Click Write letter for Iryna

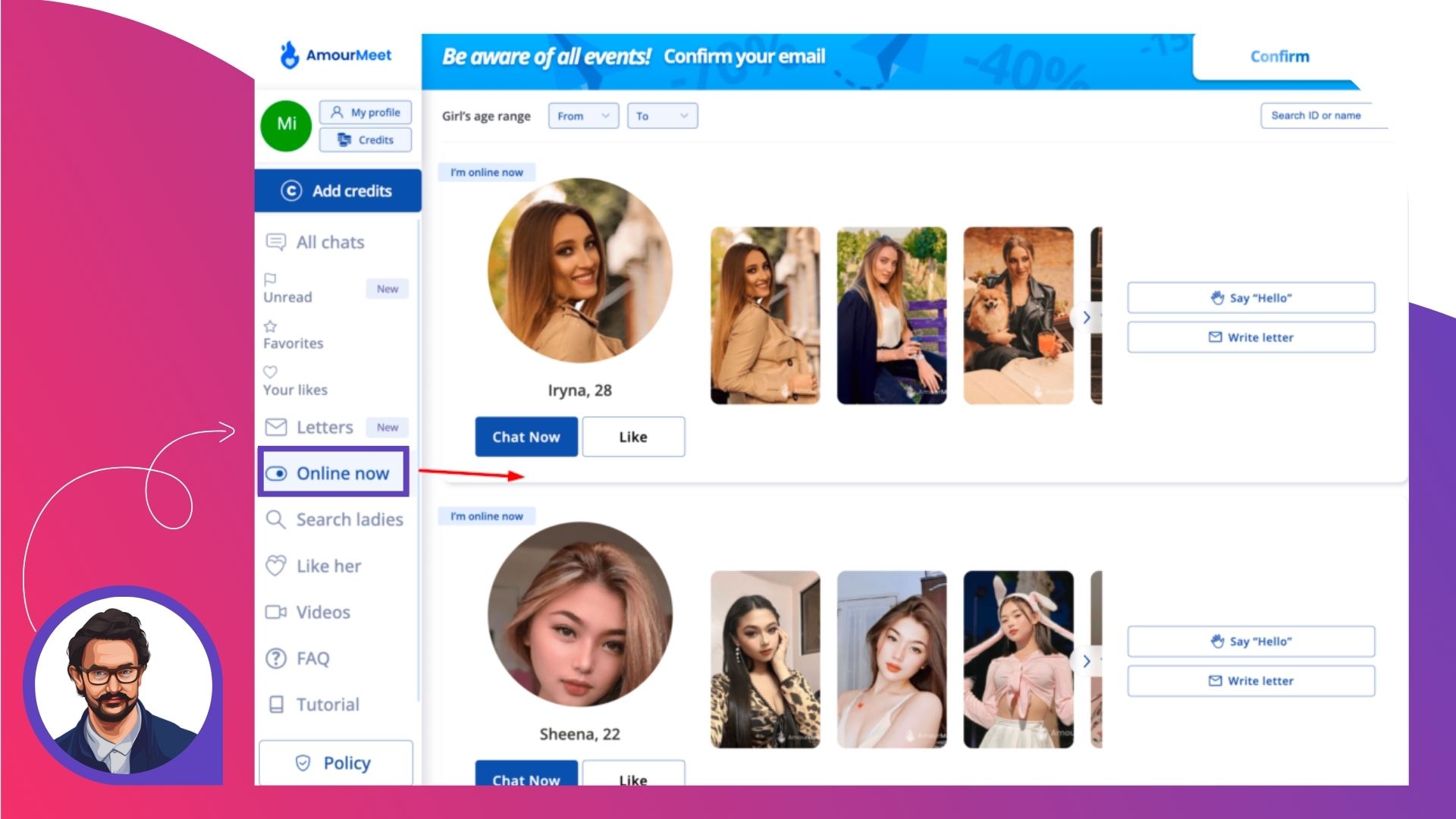click(x=1250, y=337)
